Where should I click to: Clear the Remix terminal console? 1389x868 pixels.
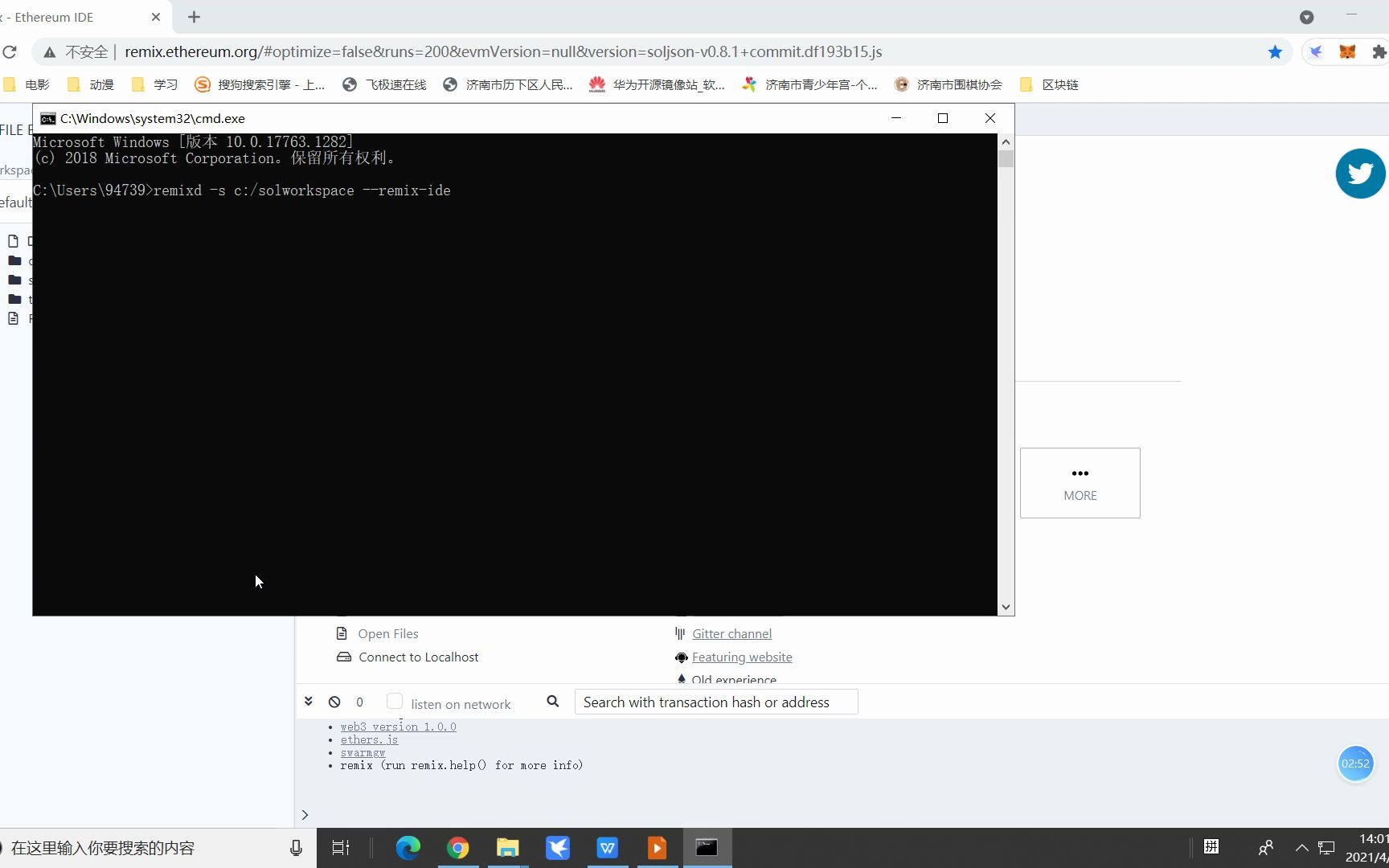[334, 702]
